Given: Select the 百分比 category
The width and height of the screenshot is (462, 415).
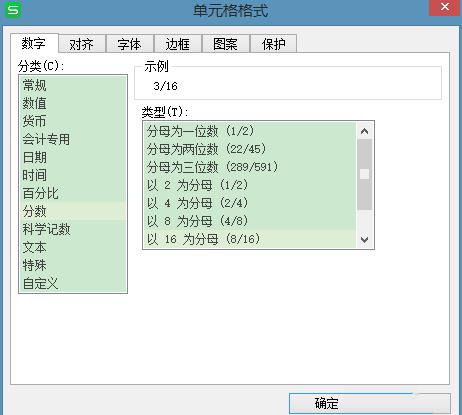Looking at the screenshot, I should (73, 193).
